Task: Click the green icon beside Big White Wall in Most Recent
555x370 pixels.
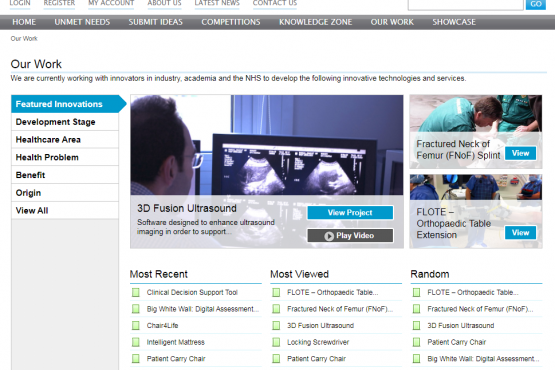Action: (x=136, y=309)
